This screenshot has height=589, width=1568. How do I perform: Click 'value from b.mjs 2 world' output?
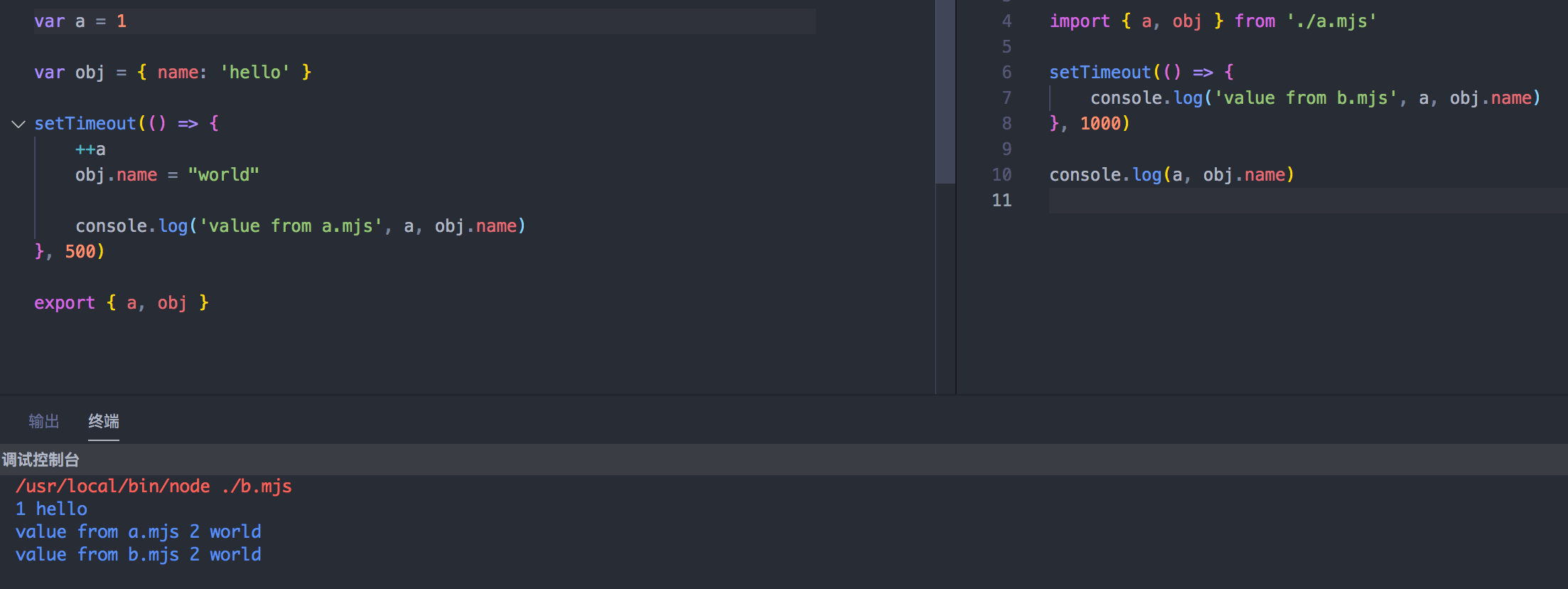pyautogui.click(x=139, y=555)
